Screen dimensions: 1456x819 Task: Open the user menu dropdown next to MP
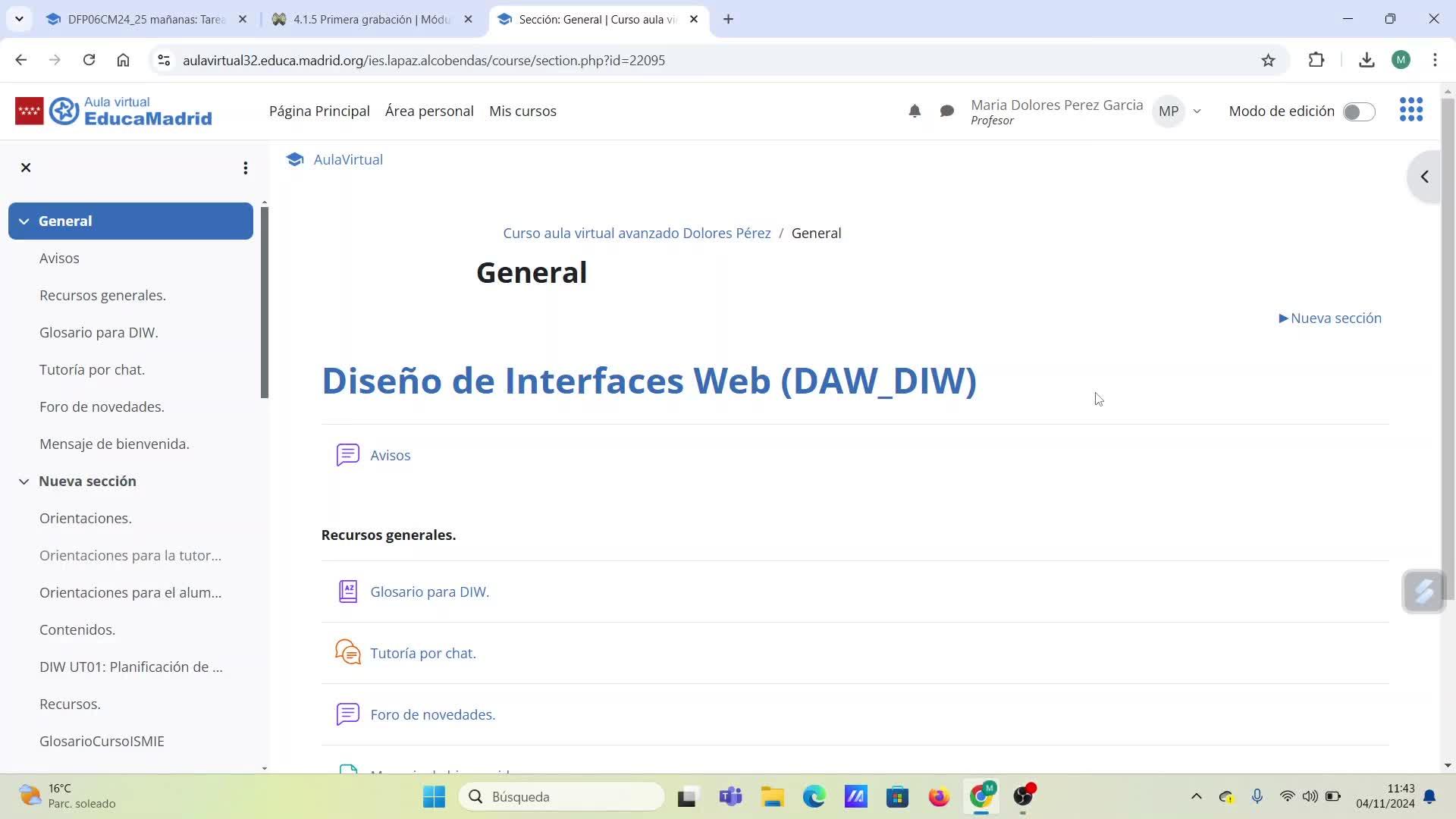click(1197, 111)
